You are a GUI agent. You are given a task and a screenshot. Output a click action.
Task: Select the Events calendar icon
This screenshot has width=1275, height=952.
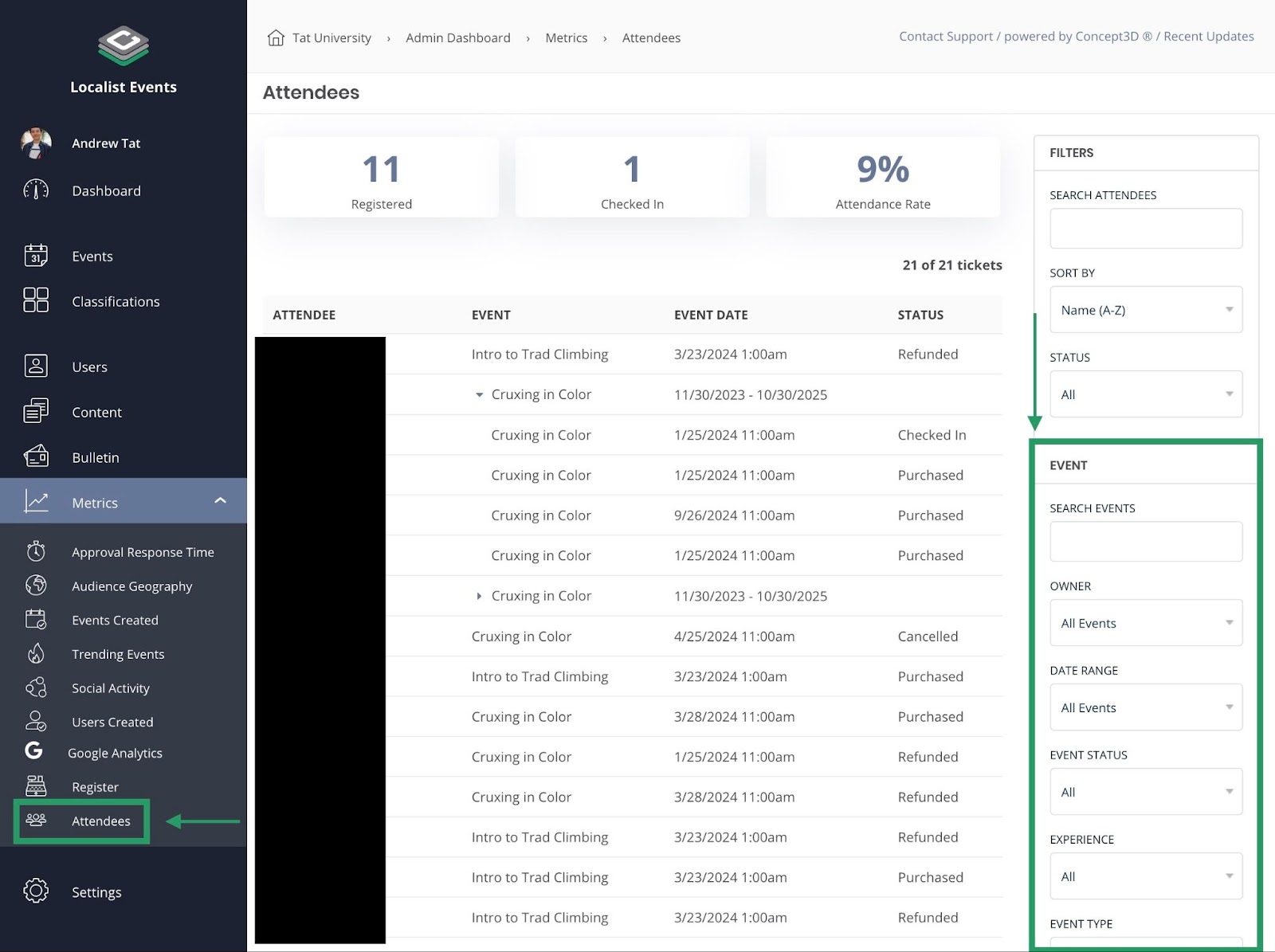click(35, 256)
